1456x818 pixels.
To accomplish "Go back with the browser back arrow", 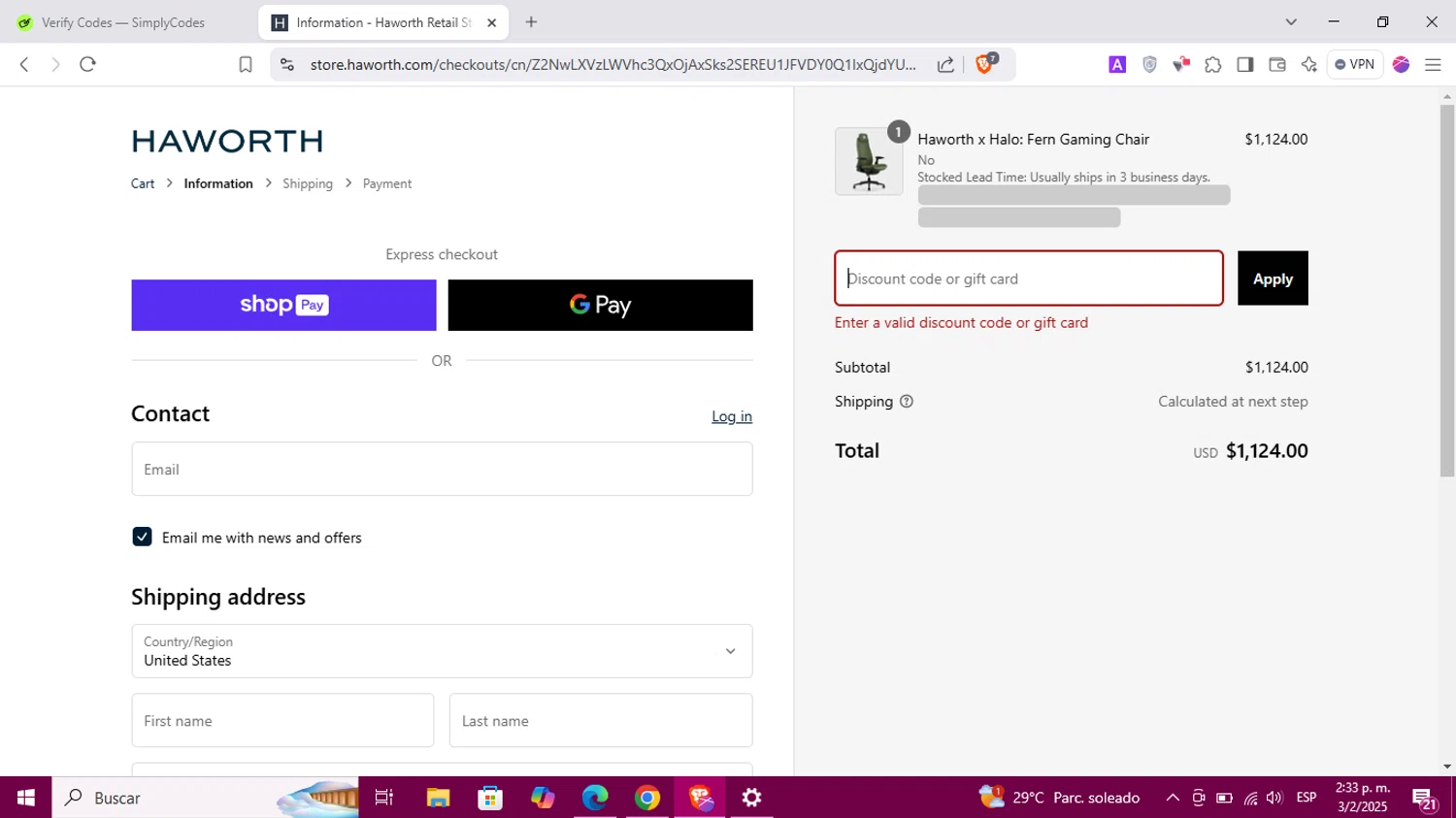I will (24, 64).
